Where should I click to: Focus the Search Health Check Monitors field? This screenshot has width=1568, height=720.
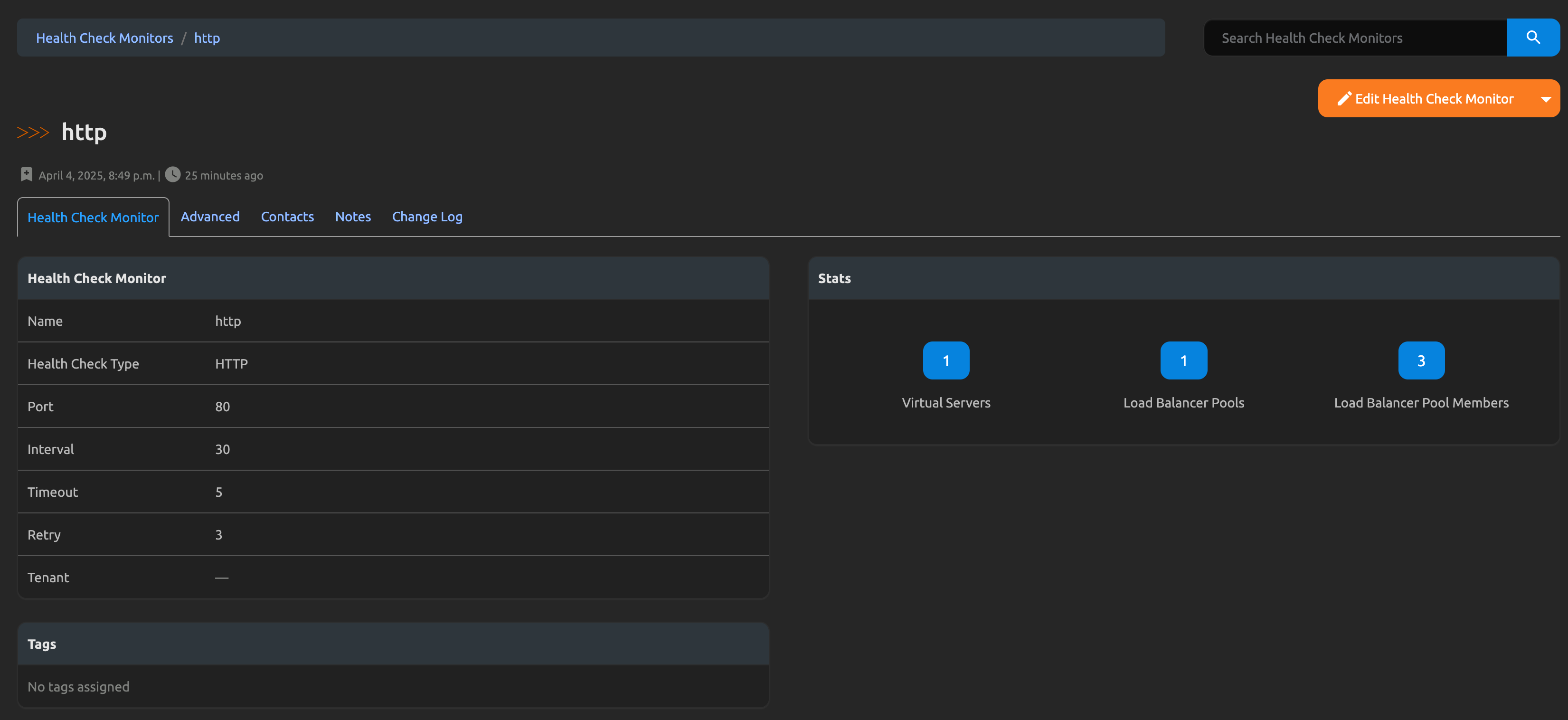1355,38
